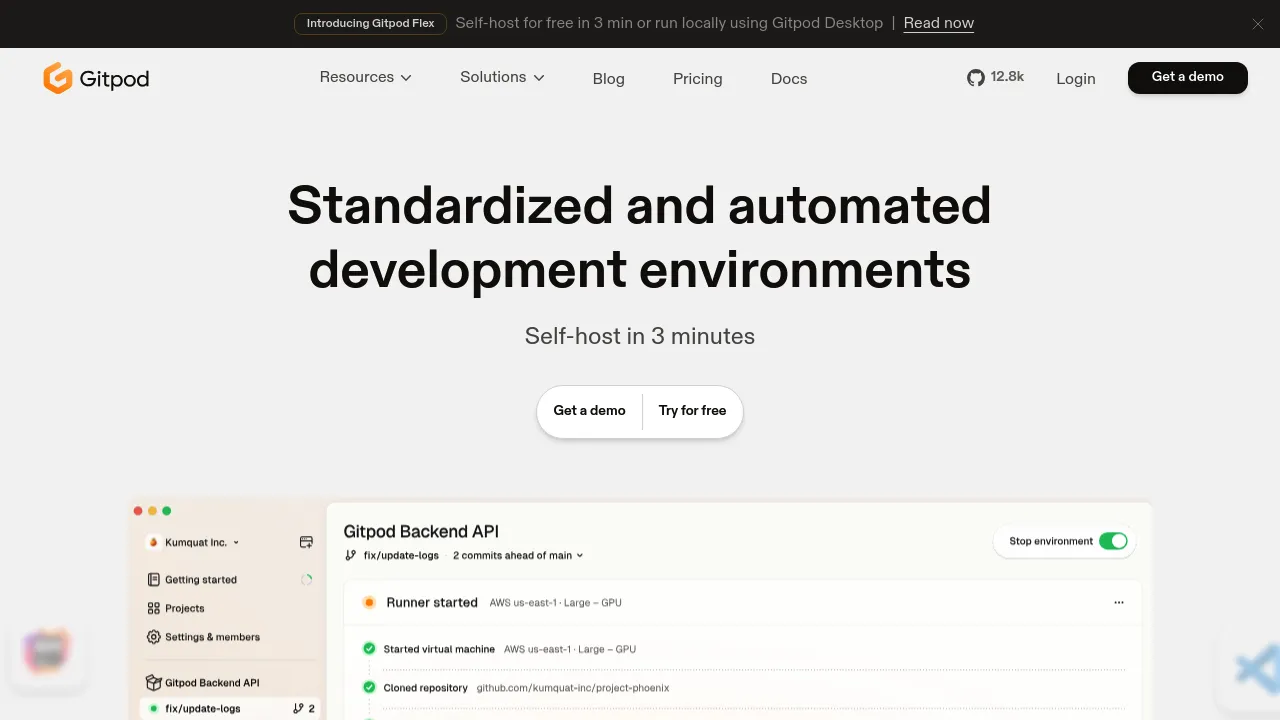Click the Runner started AWS us-east-1 details text
1280x720 pixels.
click(x=556, y=603)
